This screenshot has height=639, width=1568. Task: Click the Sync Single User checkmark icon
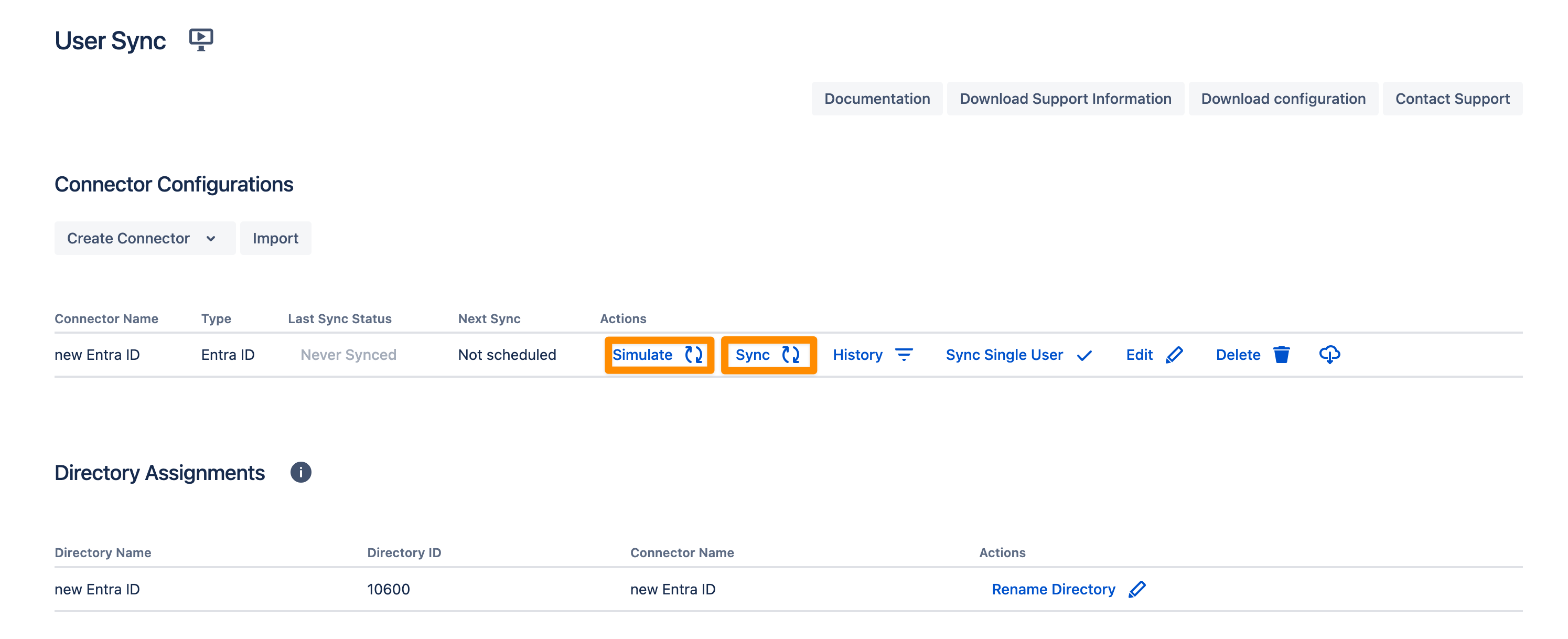click(1084, 355)
